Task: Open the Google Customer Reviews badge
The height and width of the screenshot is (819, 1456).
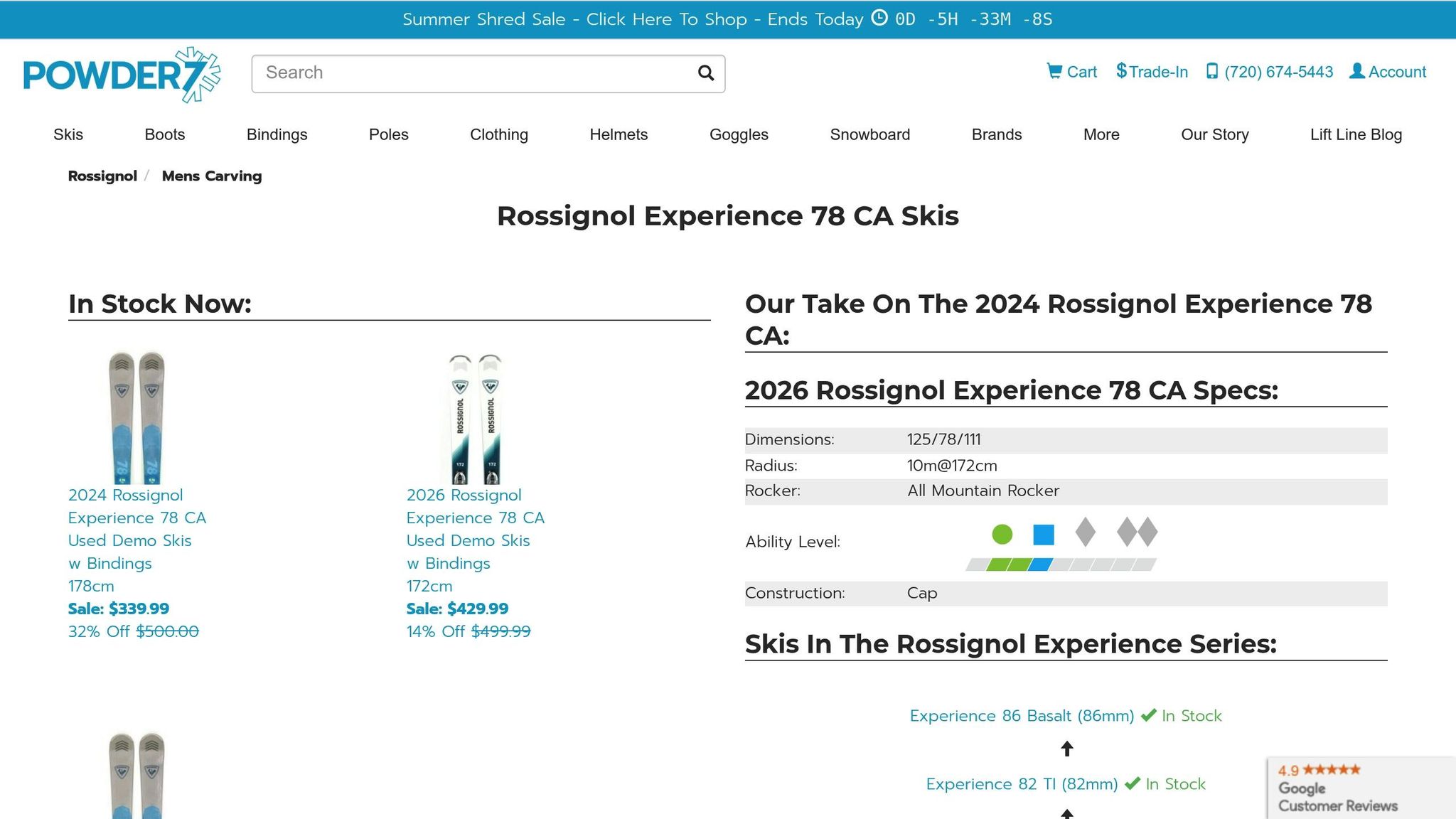Action: (1361, 788)
